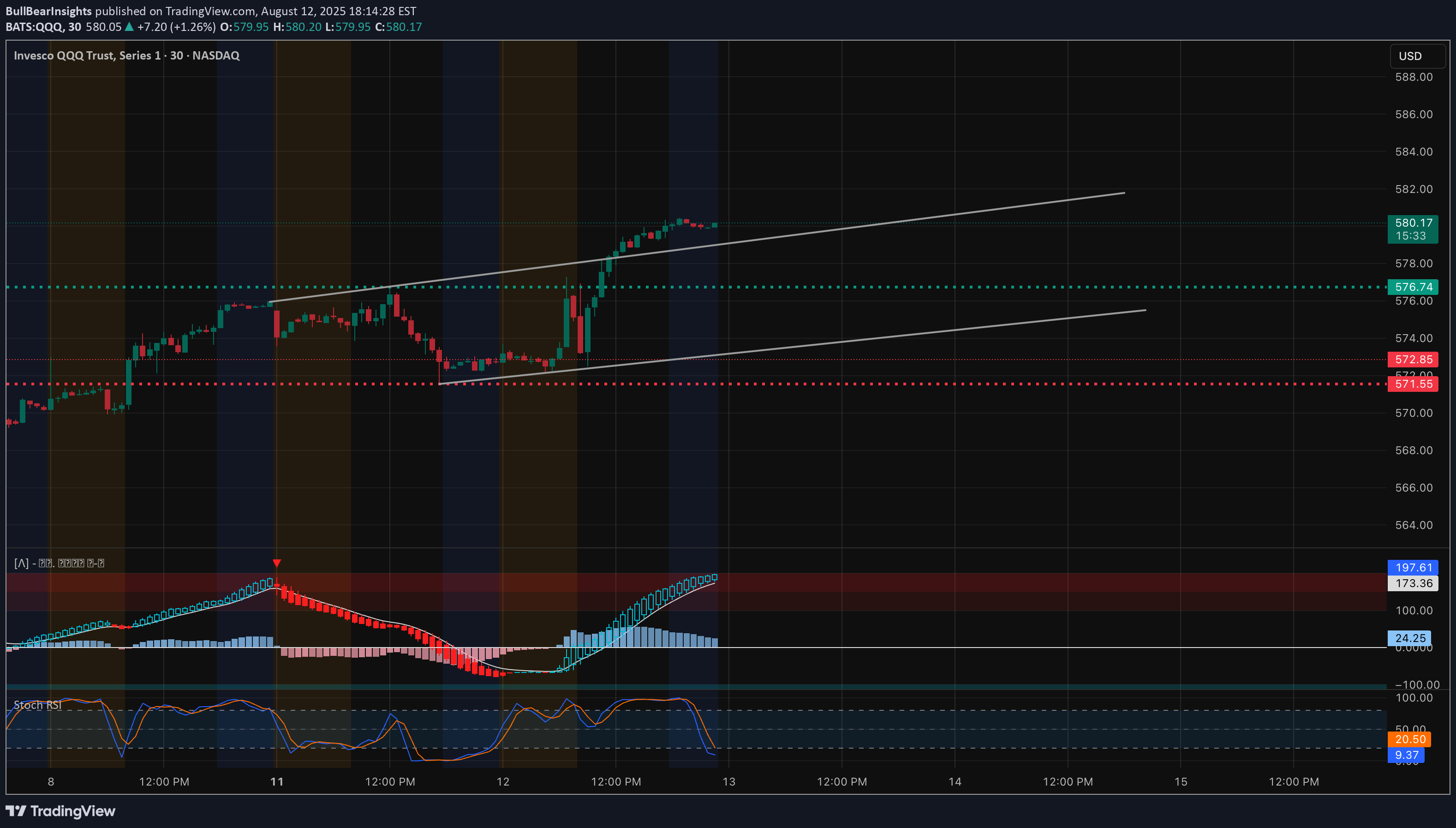The image size is (1456, 828).
Task: Click the 572.85 red price label
Action: [x=1413, y=360]
